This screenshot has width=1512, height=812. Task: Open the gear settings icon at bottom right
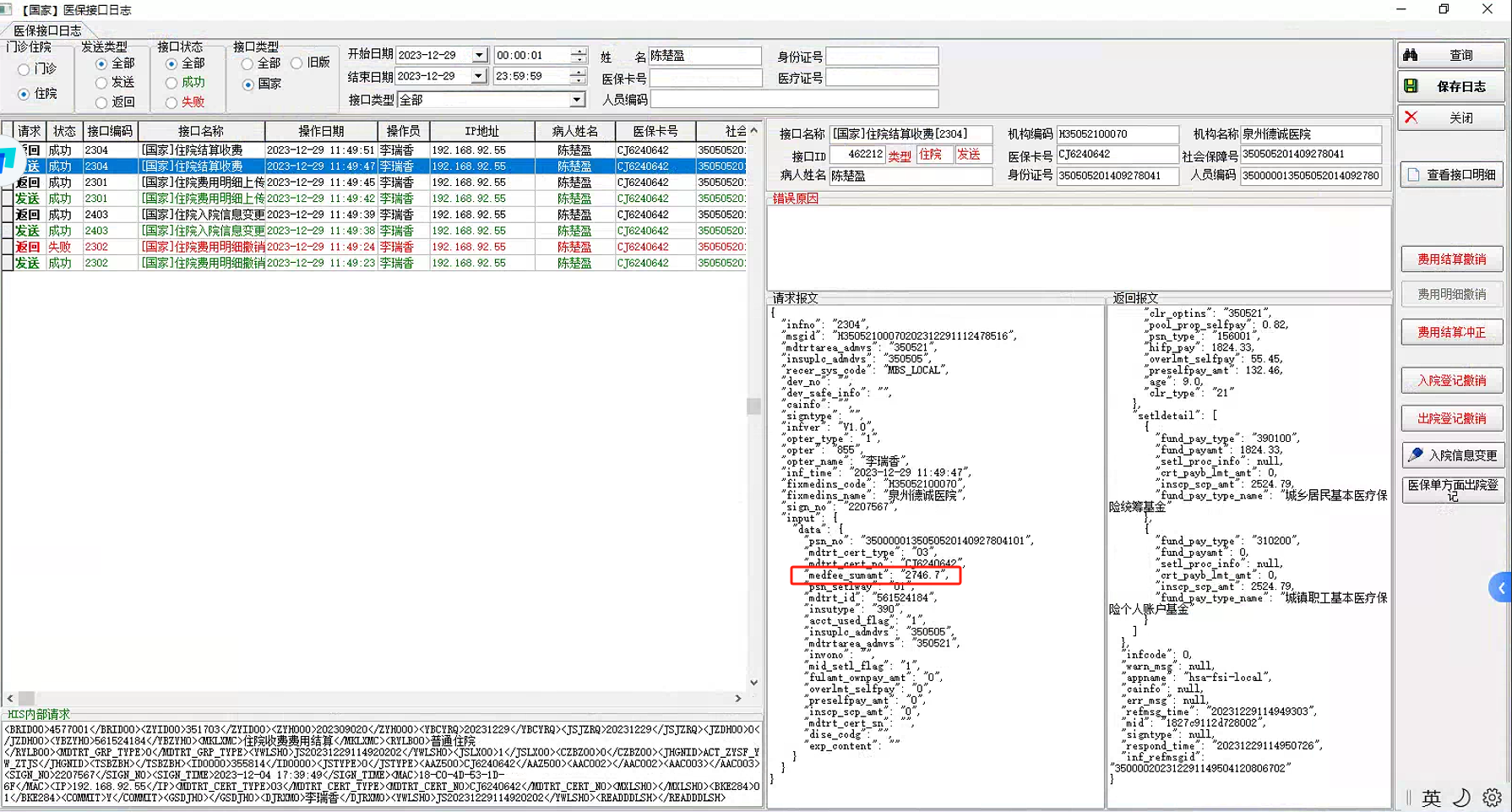click(1492, 798)
